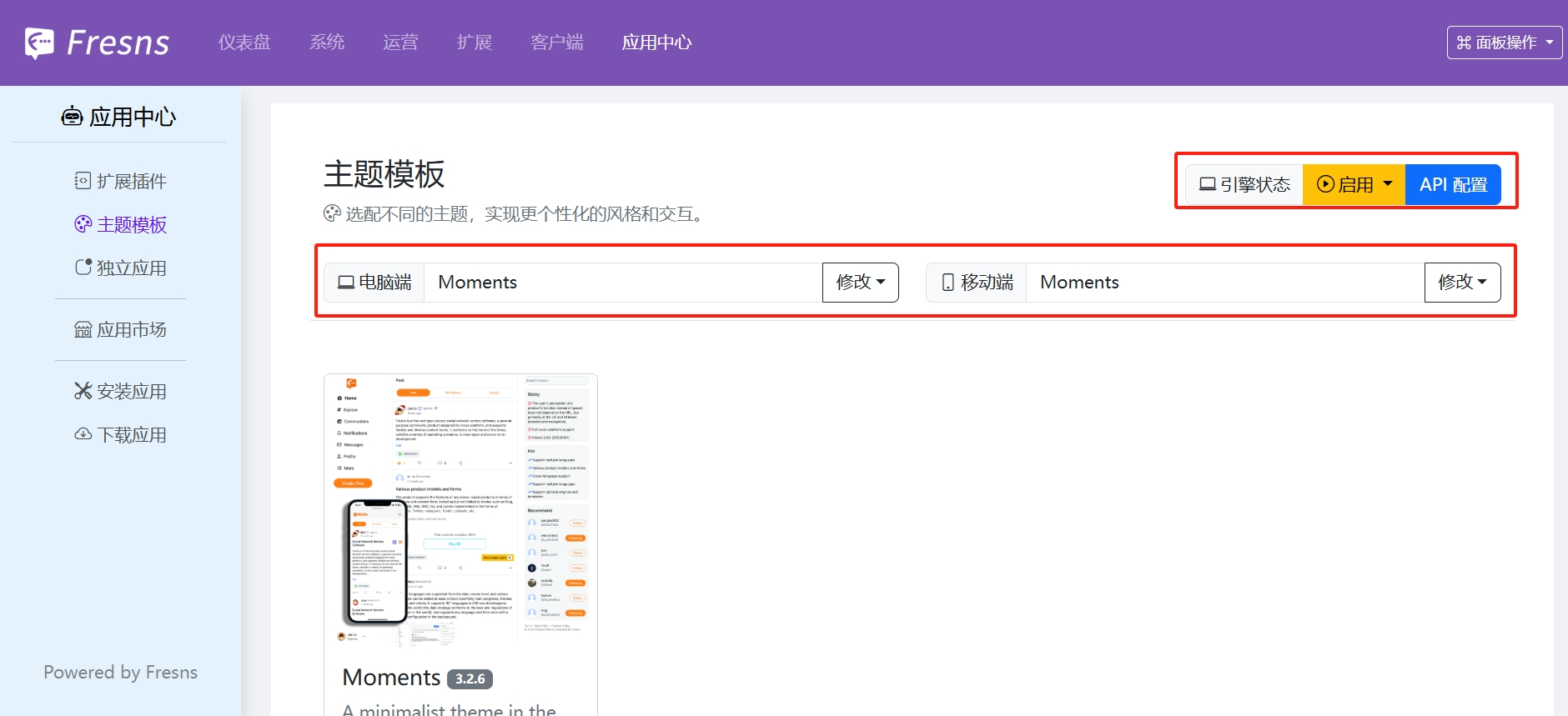This screenshot has height=716, width=1568.
Task: Click the Fresns logo icon
Action: (39, 43)
